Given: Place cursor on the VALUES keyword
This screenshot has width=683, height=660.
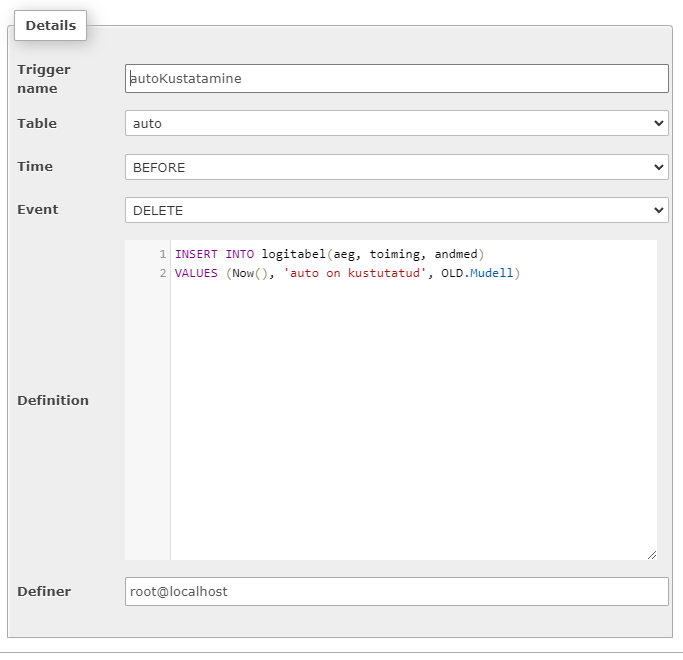Looking at the screenshot, I should tap(196, 273).
